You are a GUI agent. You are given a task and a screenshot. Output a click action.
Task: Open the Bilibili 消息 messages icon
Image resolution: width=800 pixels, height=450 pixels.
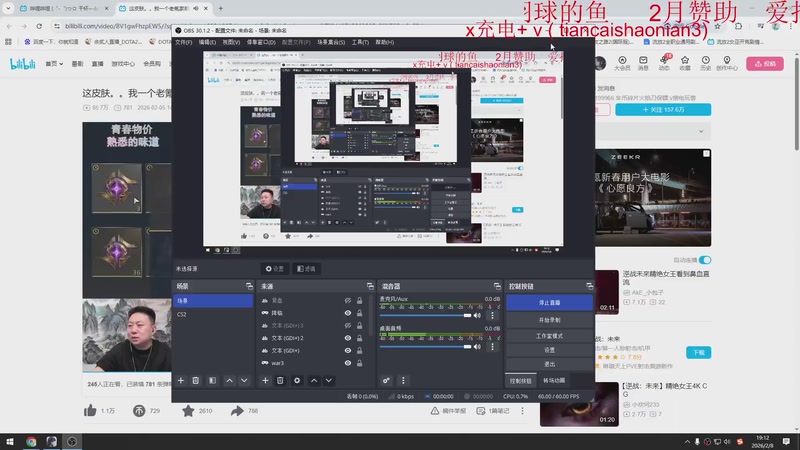point(643,63)
